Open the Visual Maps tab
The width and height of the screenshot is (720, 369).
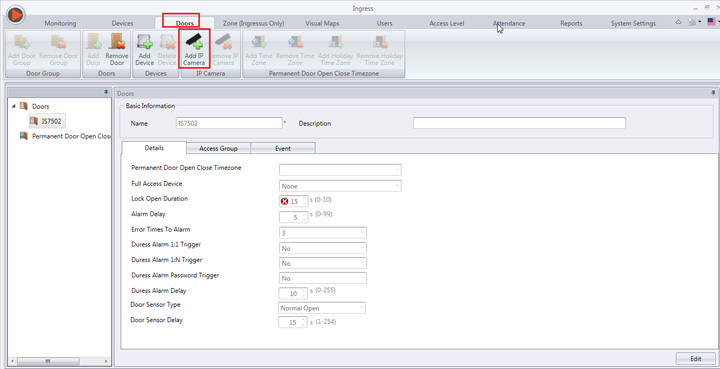pos(322,23)
